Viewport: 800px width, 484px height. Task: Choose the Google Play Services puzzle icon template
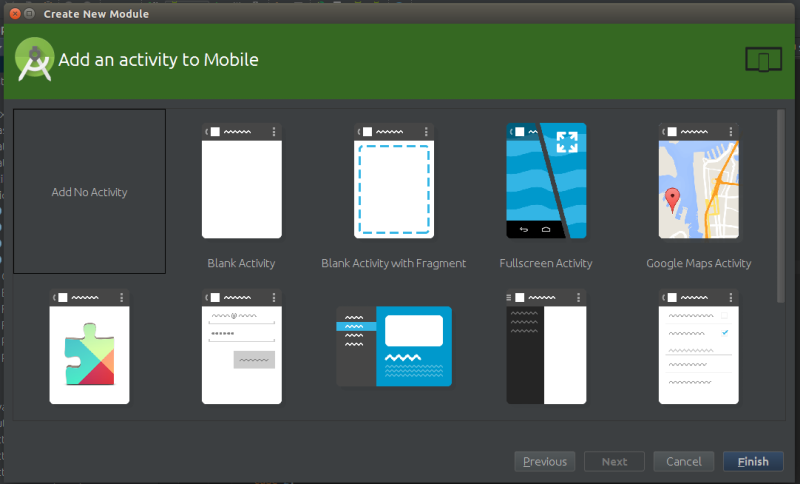point(89,347)
